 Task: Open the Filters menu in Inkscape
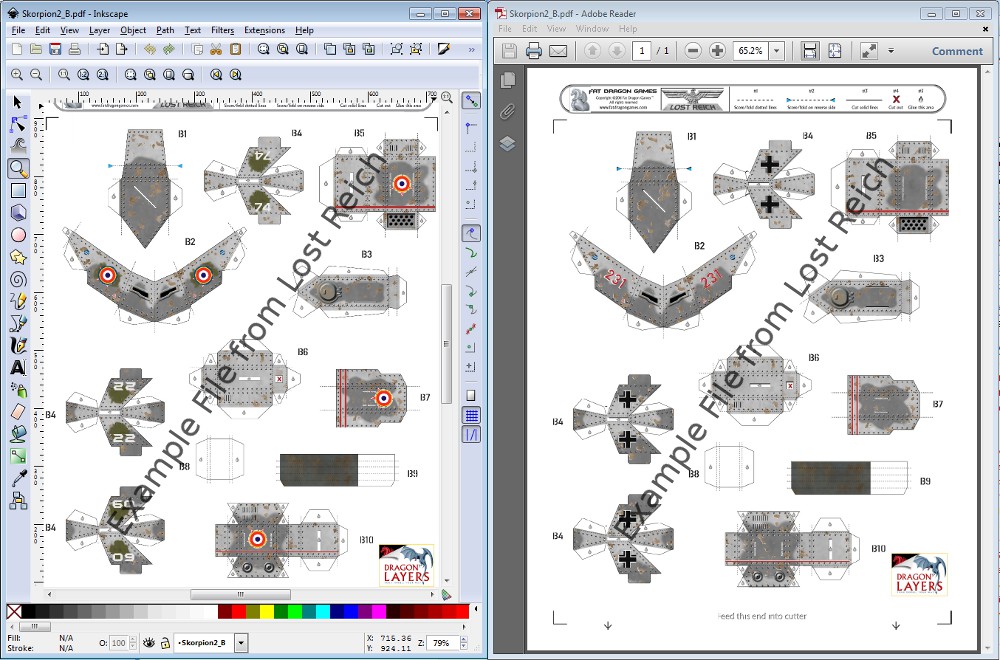click(x=222, y=30)
